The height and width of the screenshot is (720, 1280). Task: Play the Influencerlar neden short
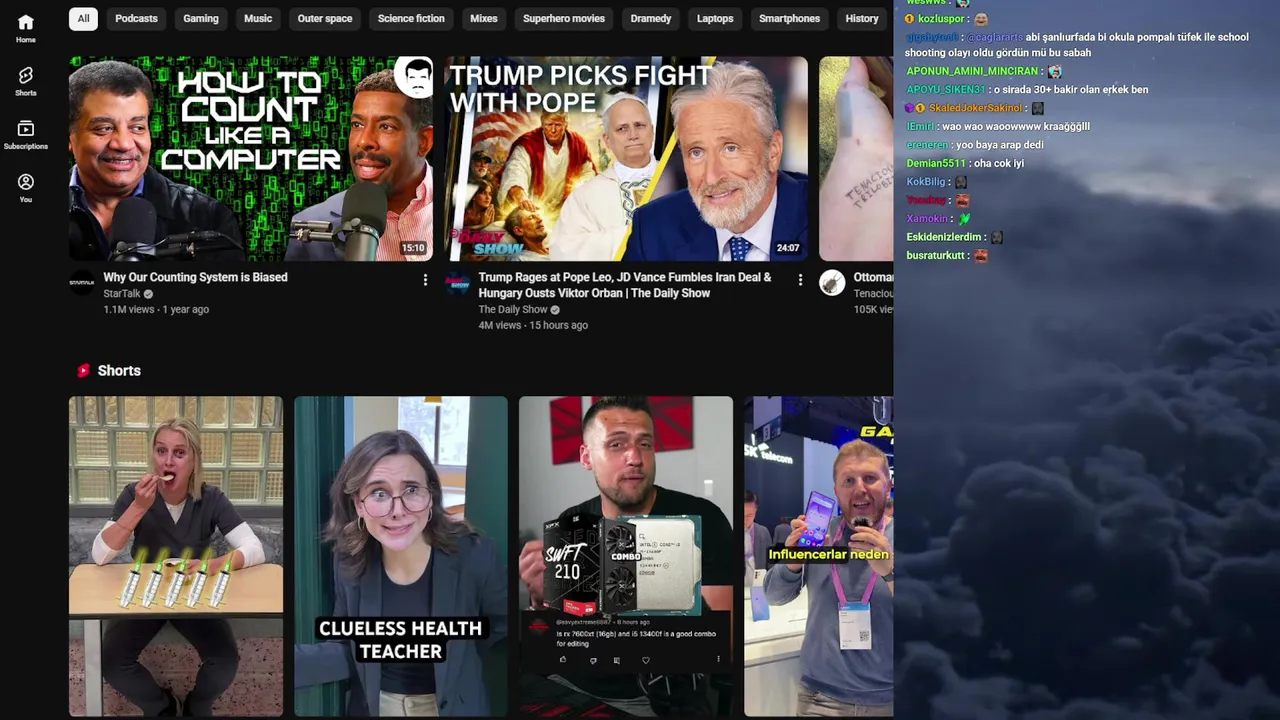pos(819,556)
